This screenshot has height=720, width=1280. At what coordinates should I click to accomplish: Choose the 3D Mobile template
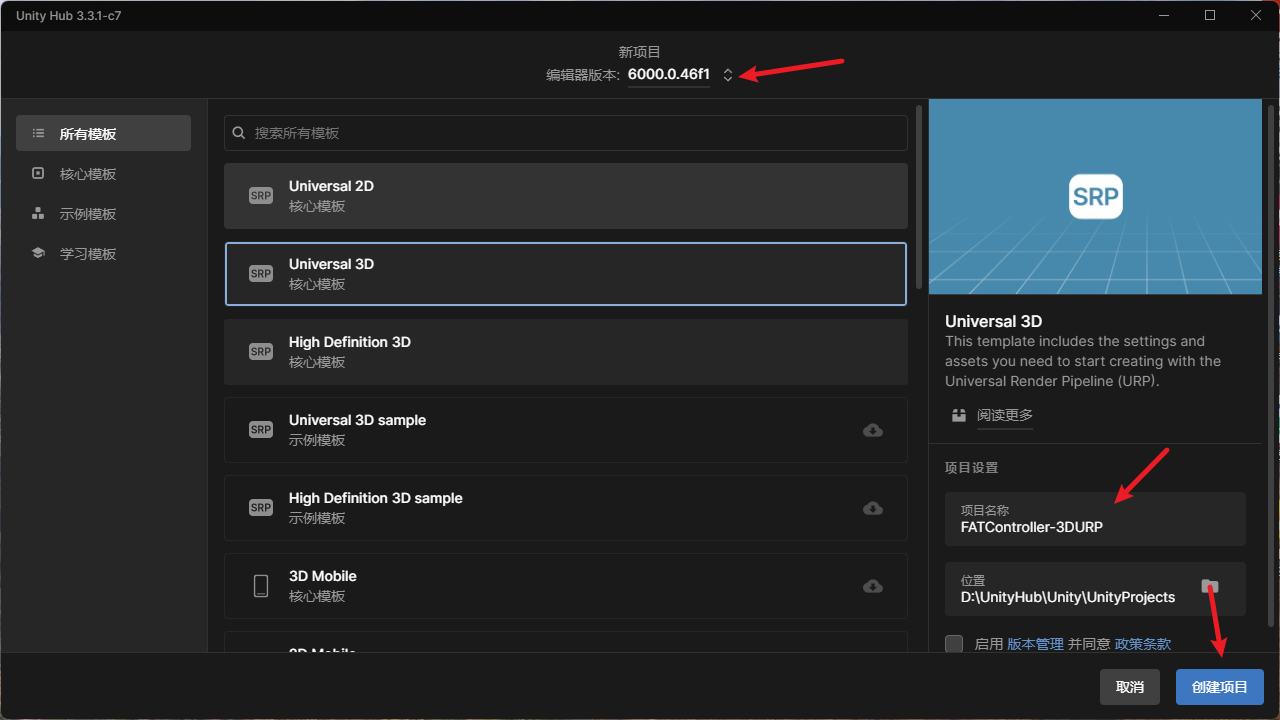point(566,586)
